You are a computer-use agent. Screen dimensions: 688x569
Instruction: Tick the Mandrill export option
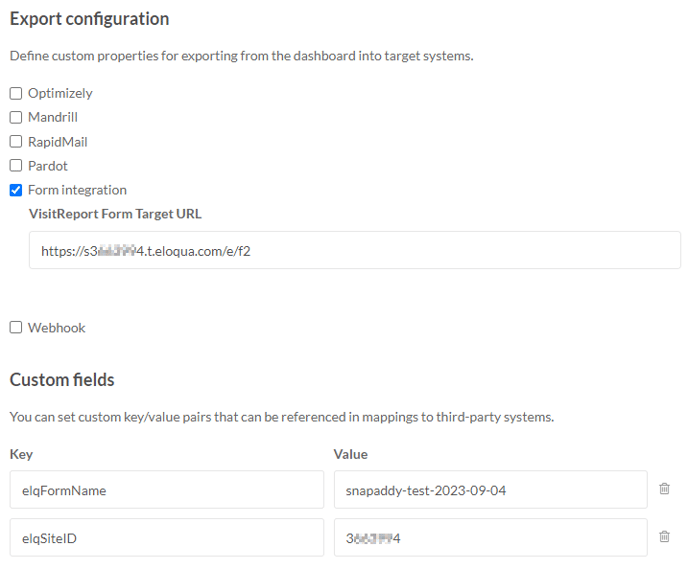tap(16, 118)
